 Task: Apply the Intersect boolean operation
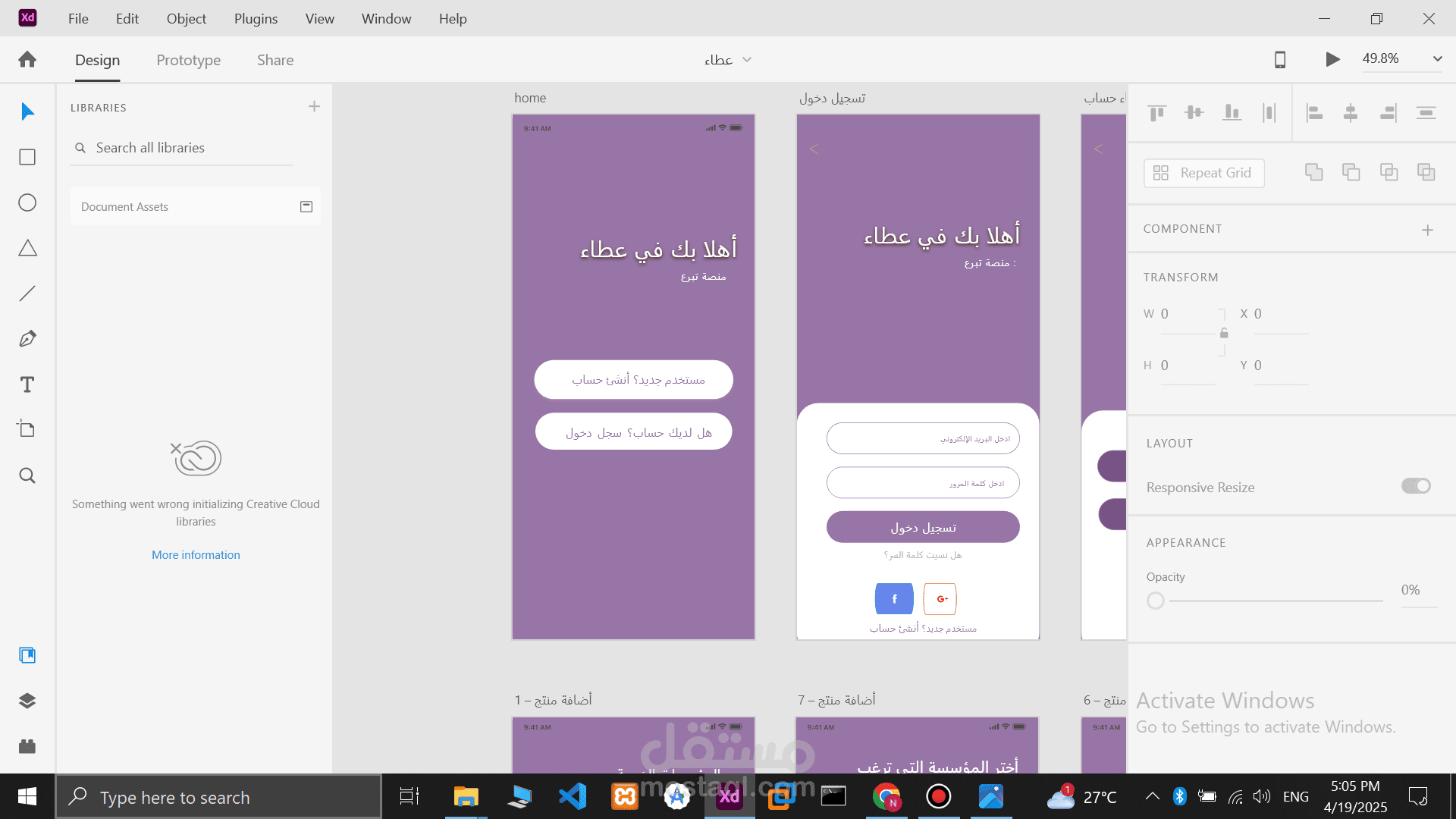click(1389, 172)
